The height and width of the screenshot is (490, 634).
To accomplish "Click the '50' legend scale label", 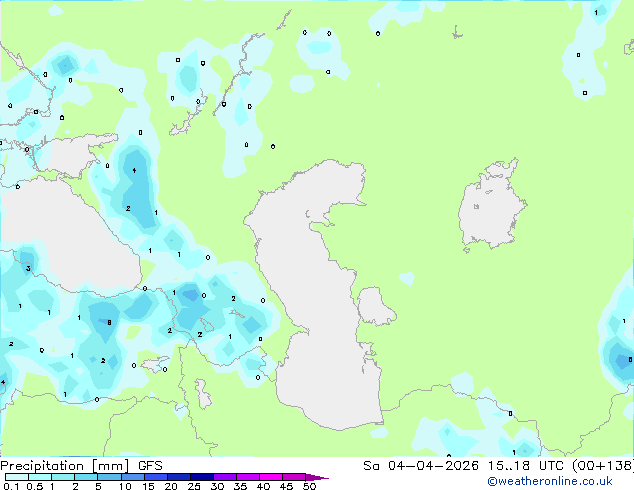I will coord(309,486).
